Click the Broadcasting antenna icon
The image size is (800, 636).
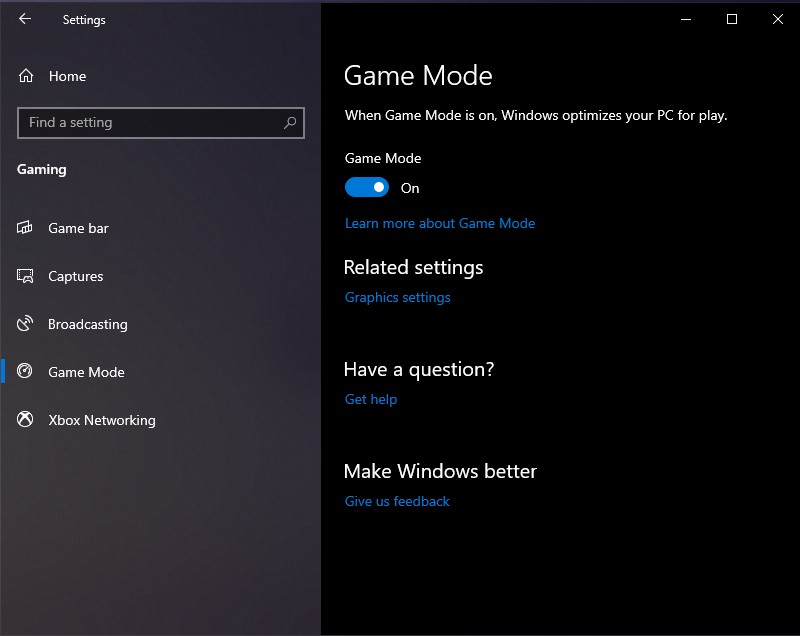(26, 324)
